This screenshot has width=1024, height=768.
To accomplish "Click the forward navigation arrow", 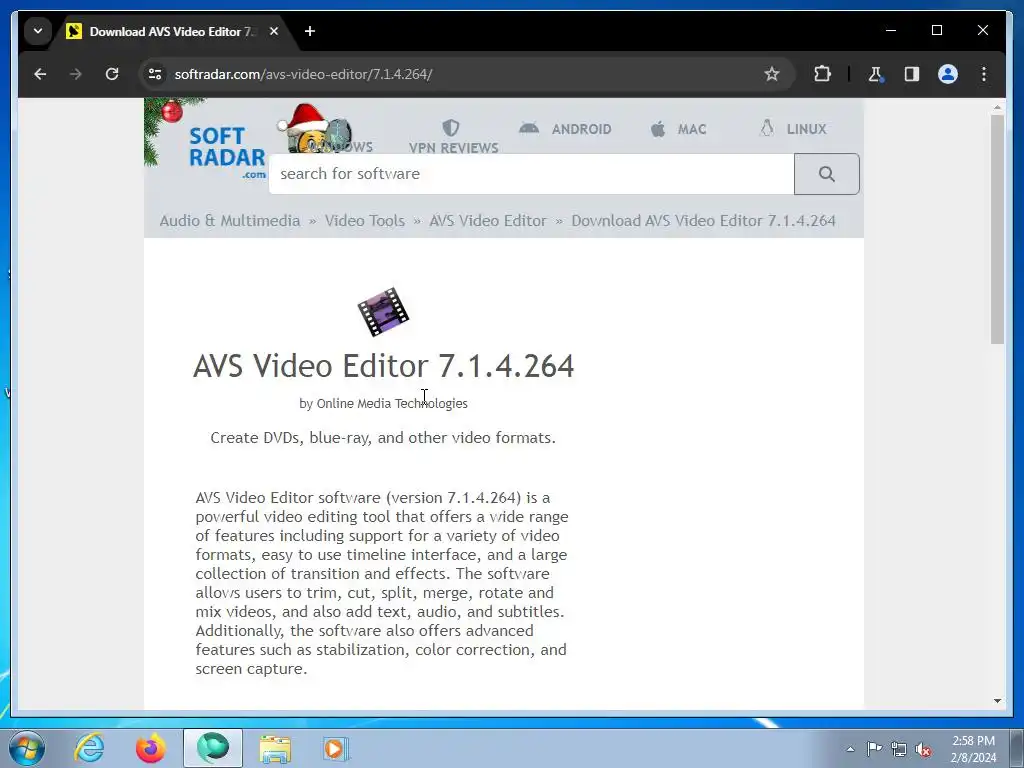I will point(76,74).
